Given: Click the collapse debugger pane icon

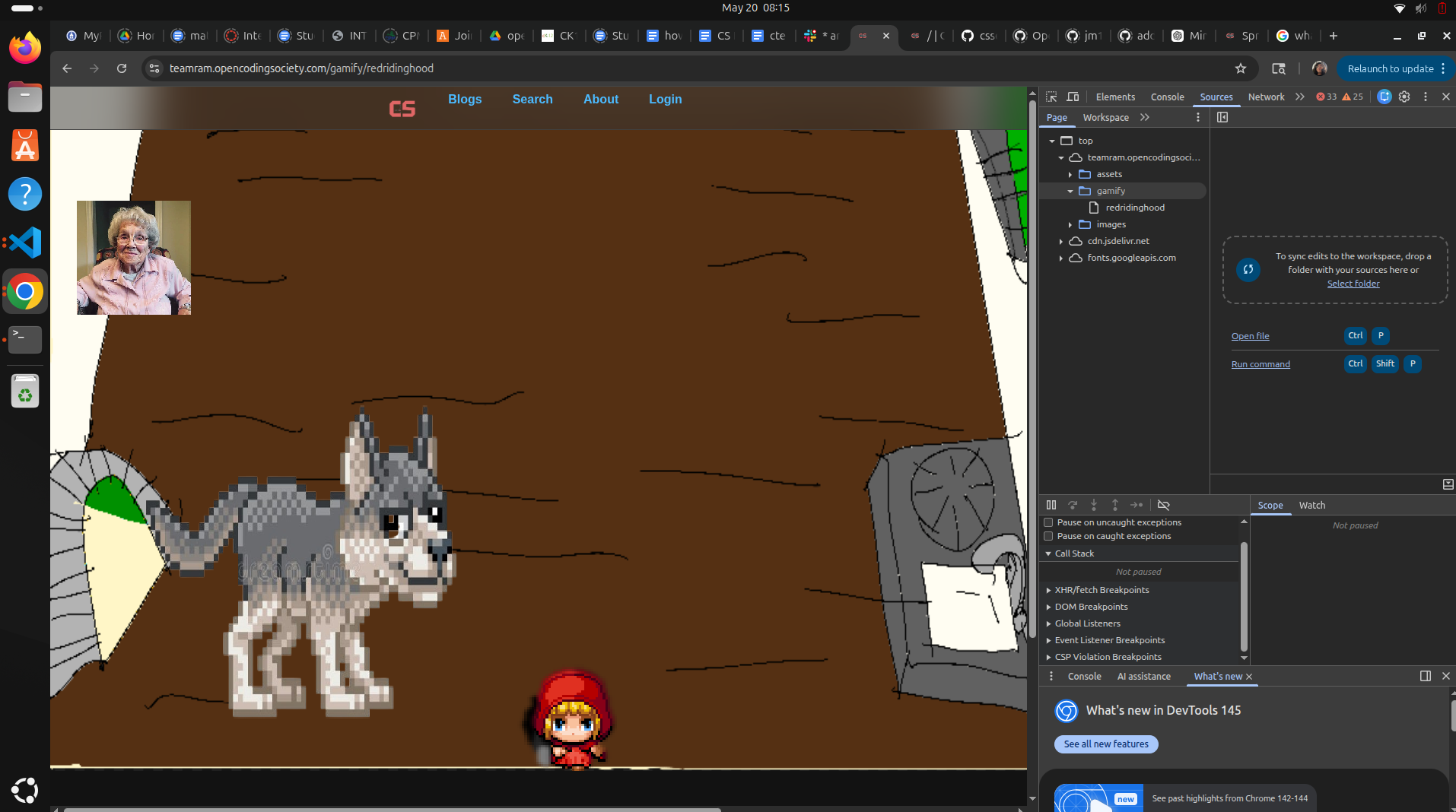Looking at the screenshot, I should 1448,484.
